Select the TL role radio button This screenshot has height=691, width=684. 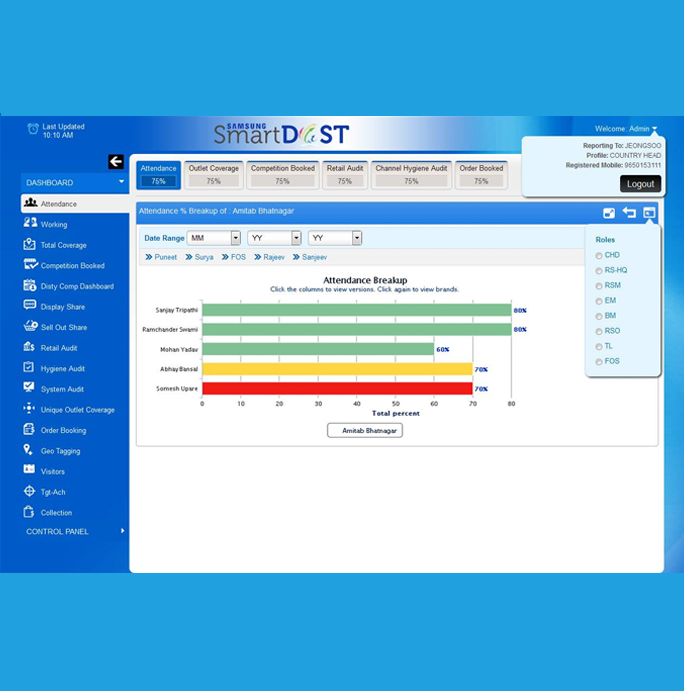599,346
